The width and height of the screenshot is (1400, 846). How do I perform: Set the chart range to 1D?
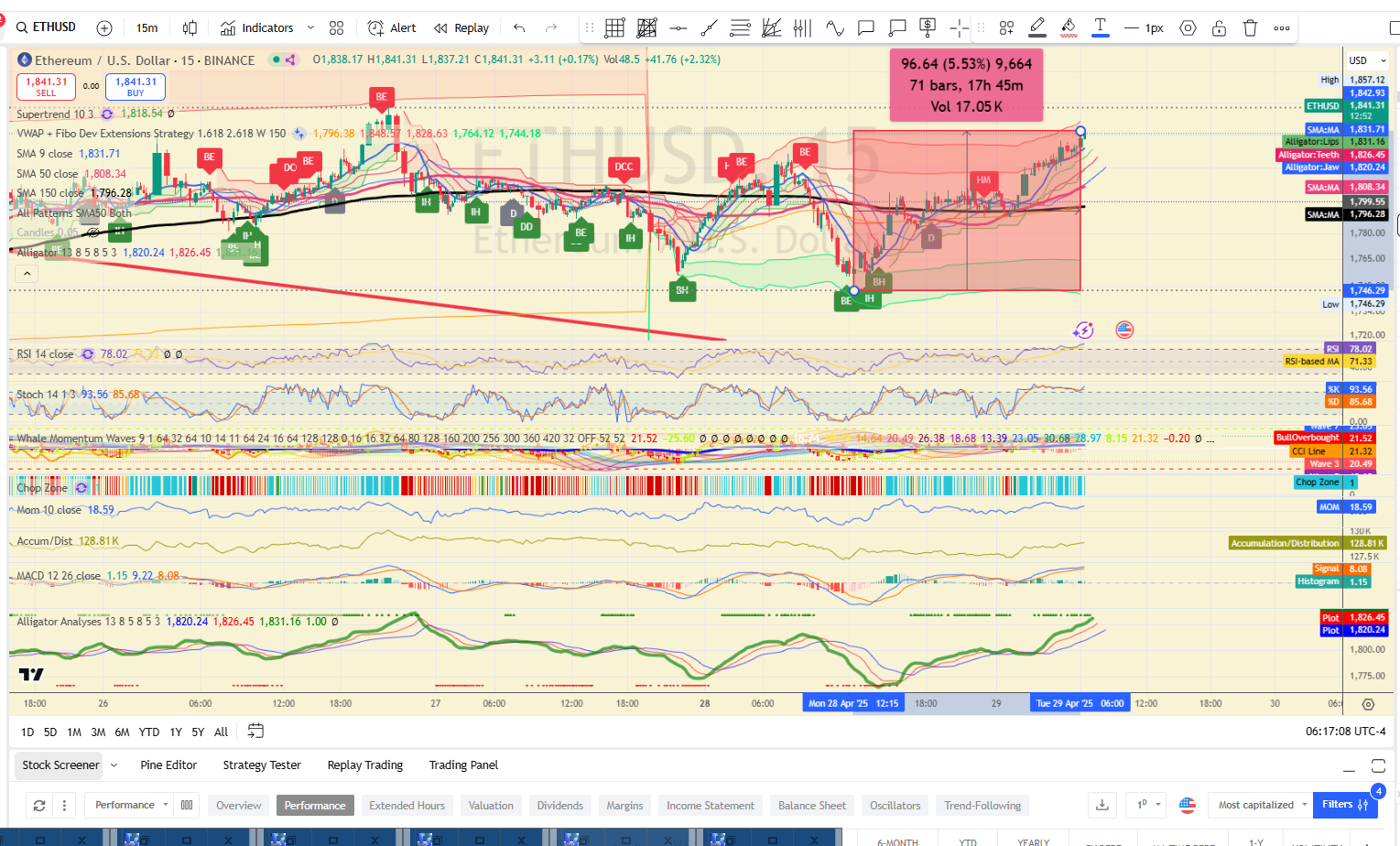pos(27,732)
